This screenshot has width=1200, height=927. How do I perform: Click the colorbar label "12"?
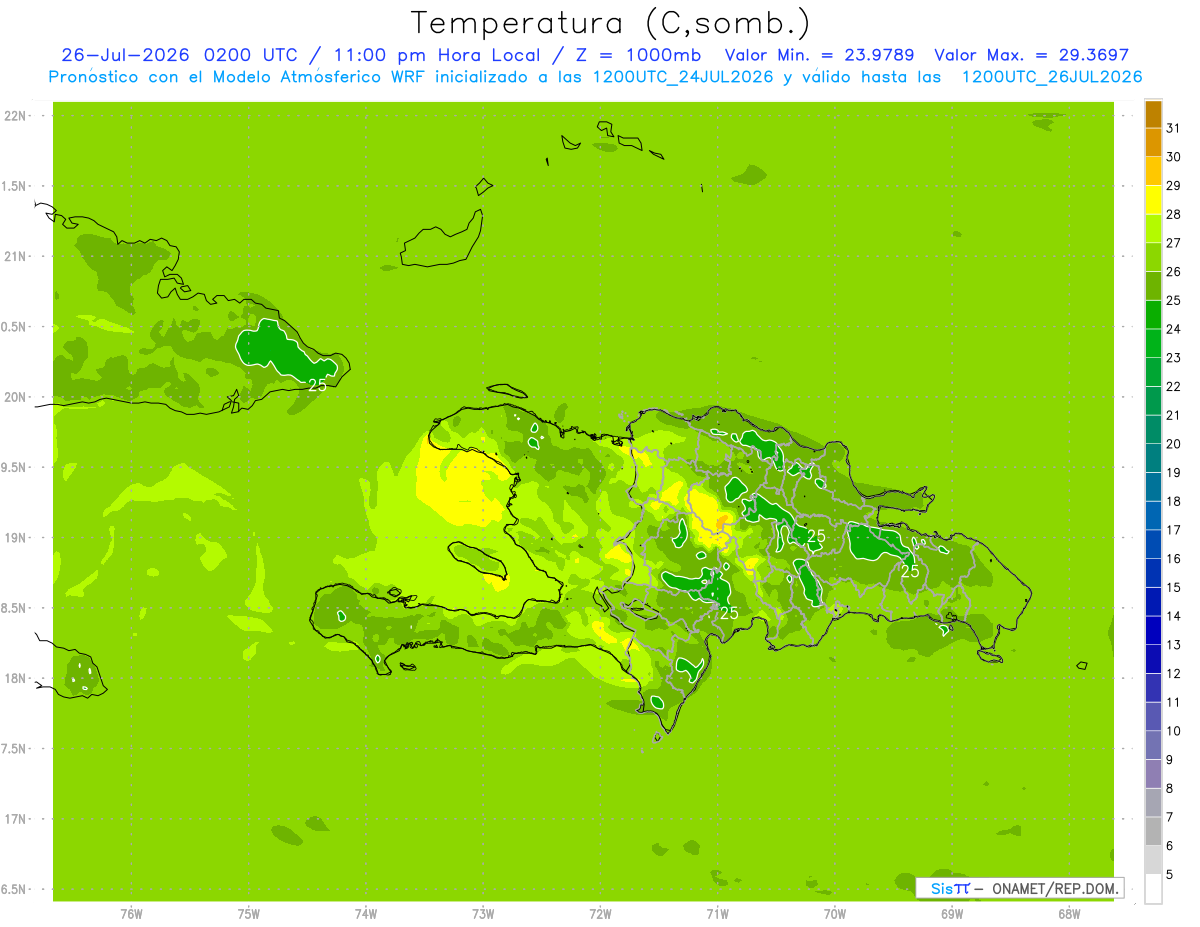tap(1174, 674)
